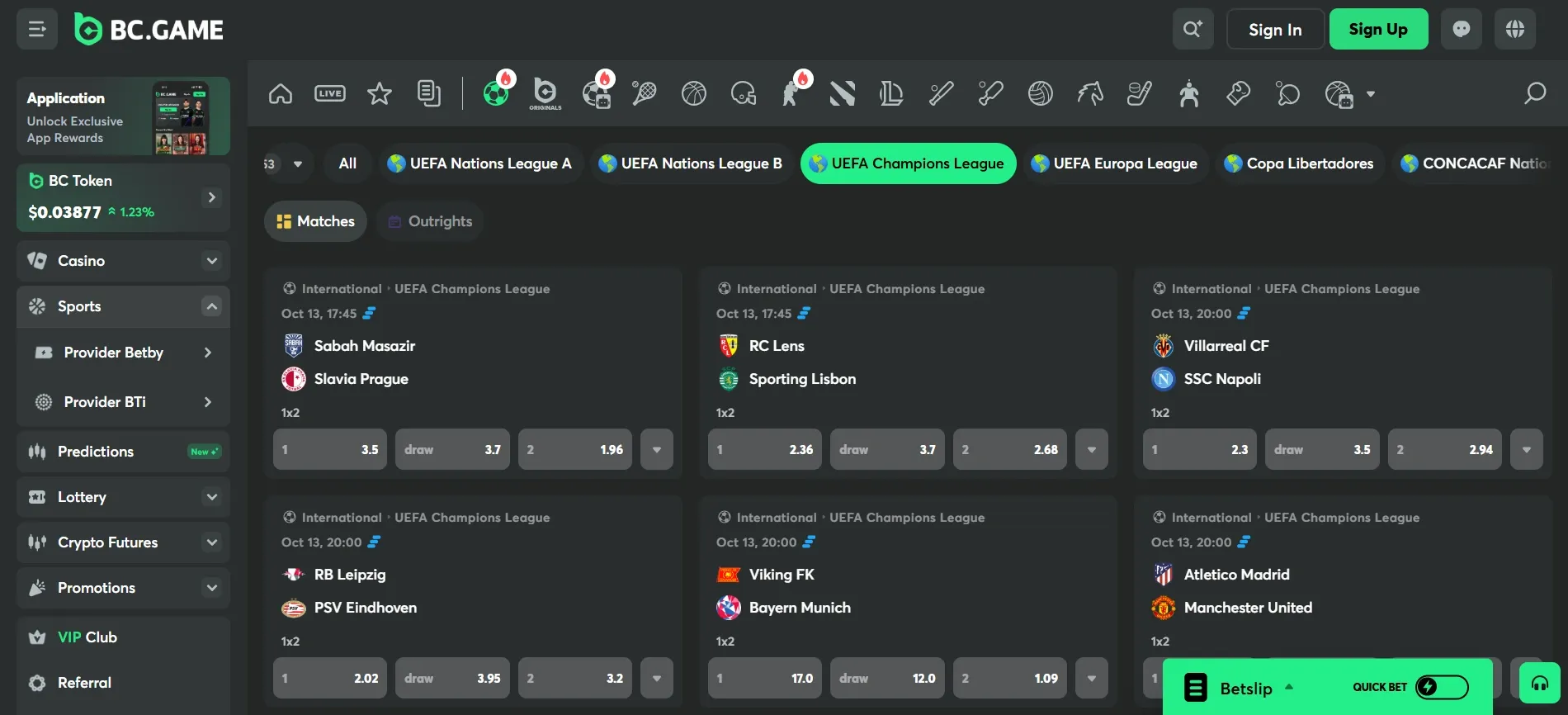The image size is (1568, 715).
Task: Open the VIP Club link
Action: [123, 637]
